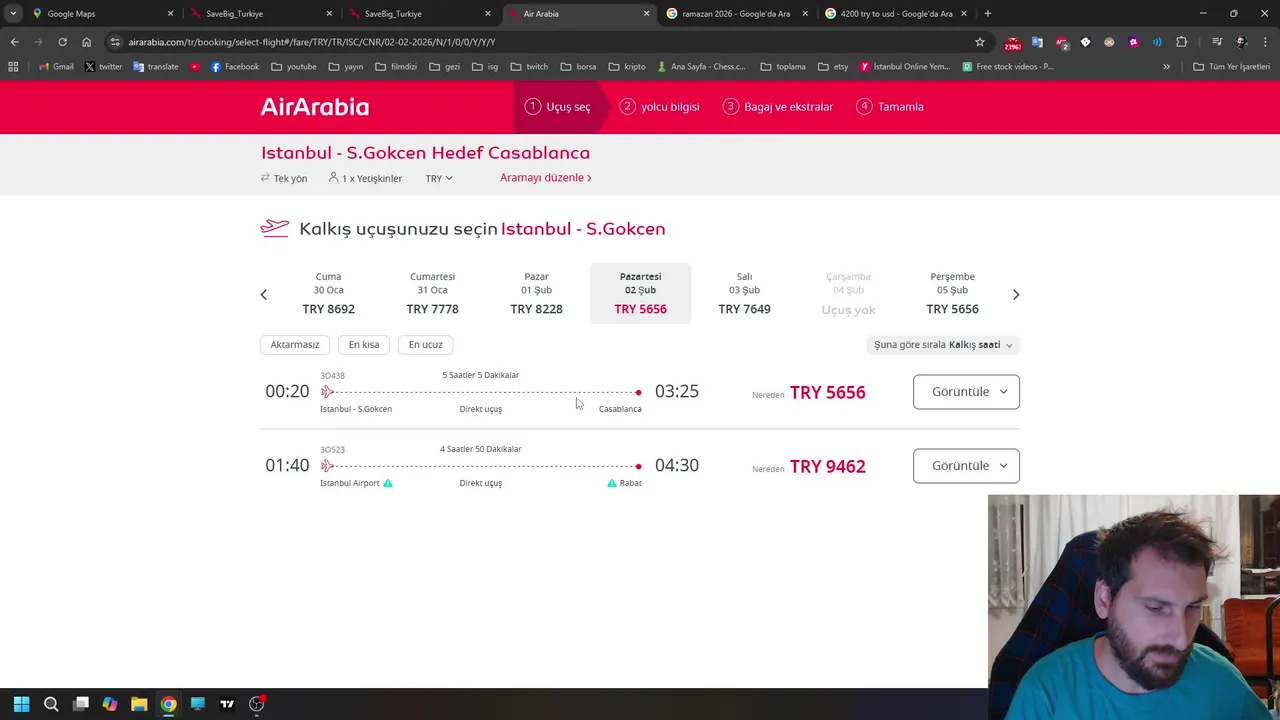The width and height of the screenshot is (1280, 720).
Task: Open the filmdizi bookmarks folder
Action: point(396,67)
